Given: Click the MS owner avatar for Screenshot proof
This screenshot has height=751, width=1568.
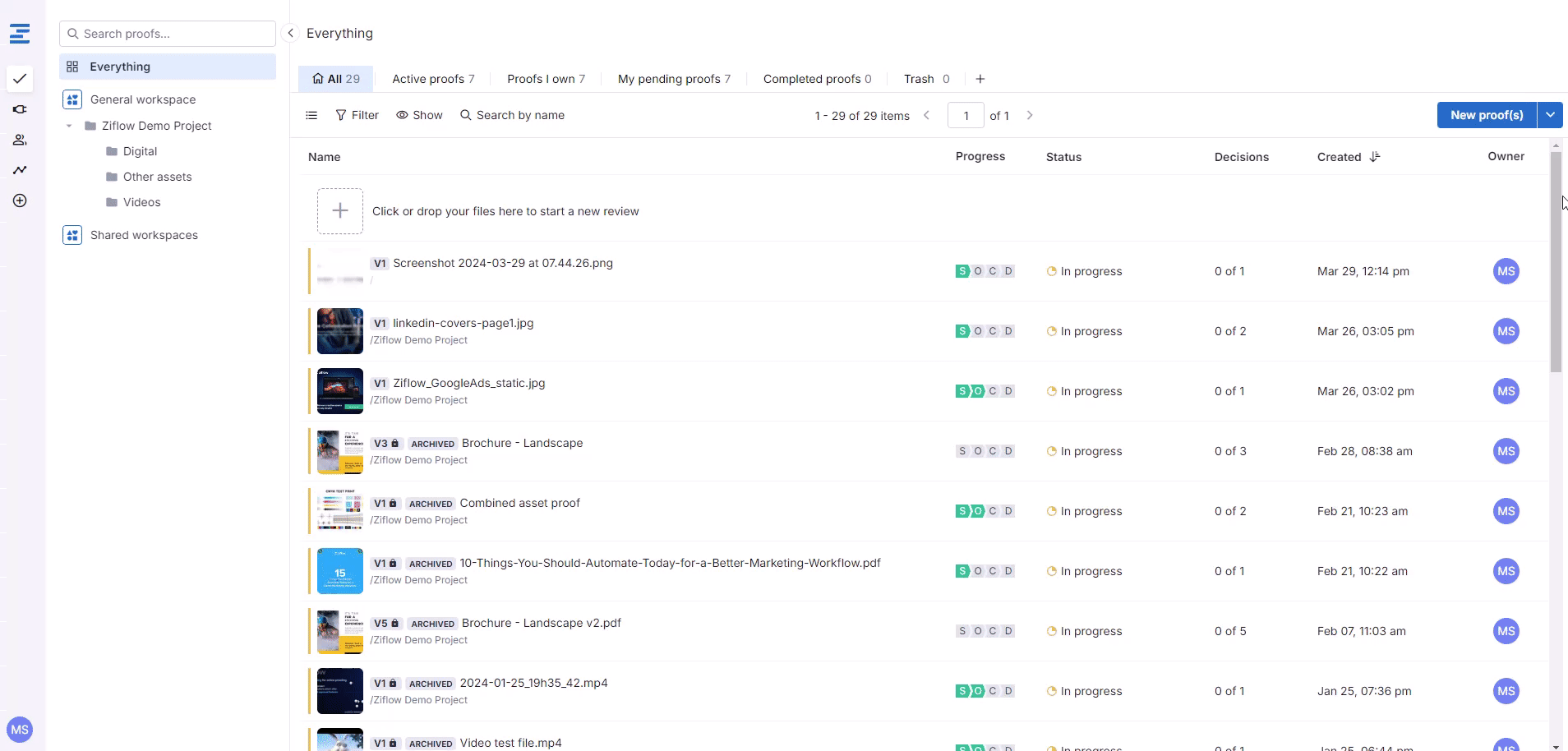Looking at the screenshot, I should coord(1506,271).
